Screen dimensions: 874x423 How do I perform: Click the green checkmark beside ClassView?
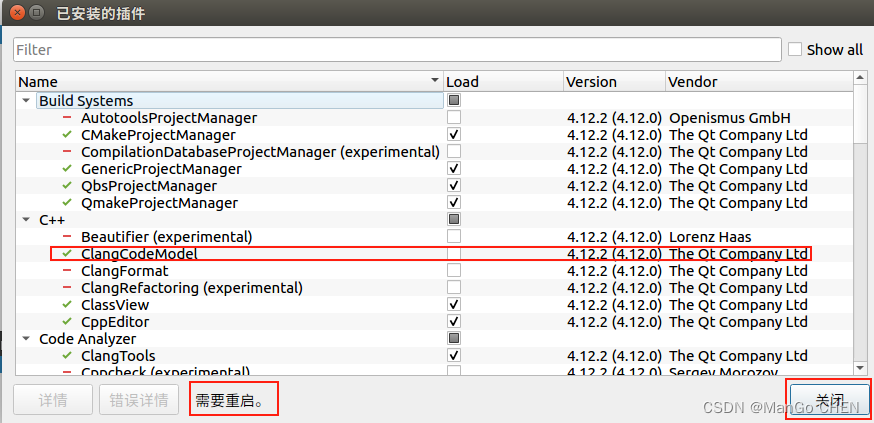point(67,305)
